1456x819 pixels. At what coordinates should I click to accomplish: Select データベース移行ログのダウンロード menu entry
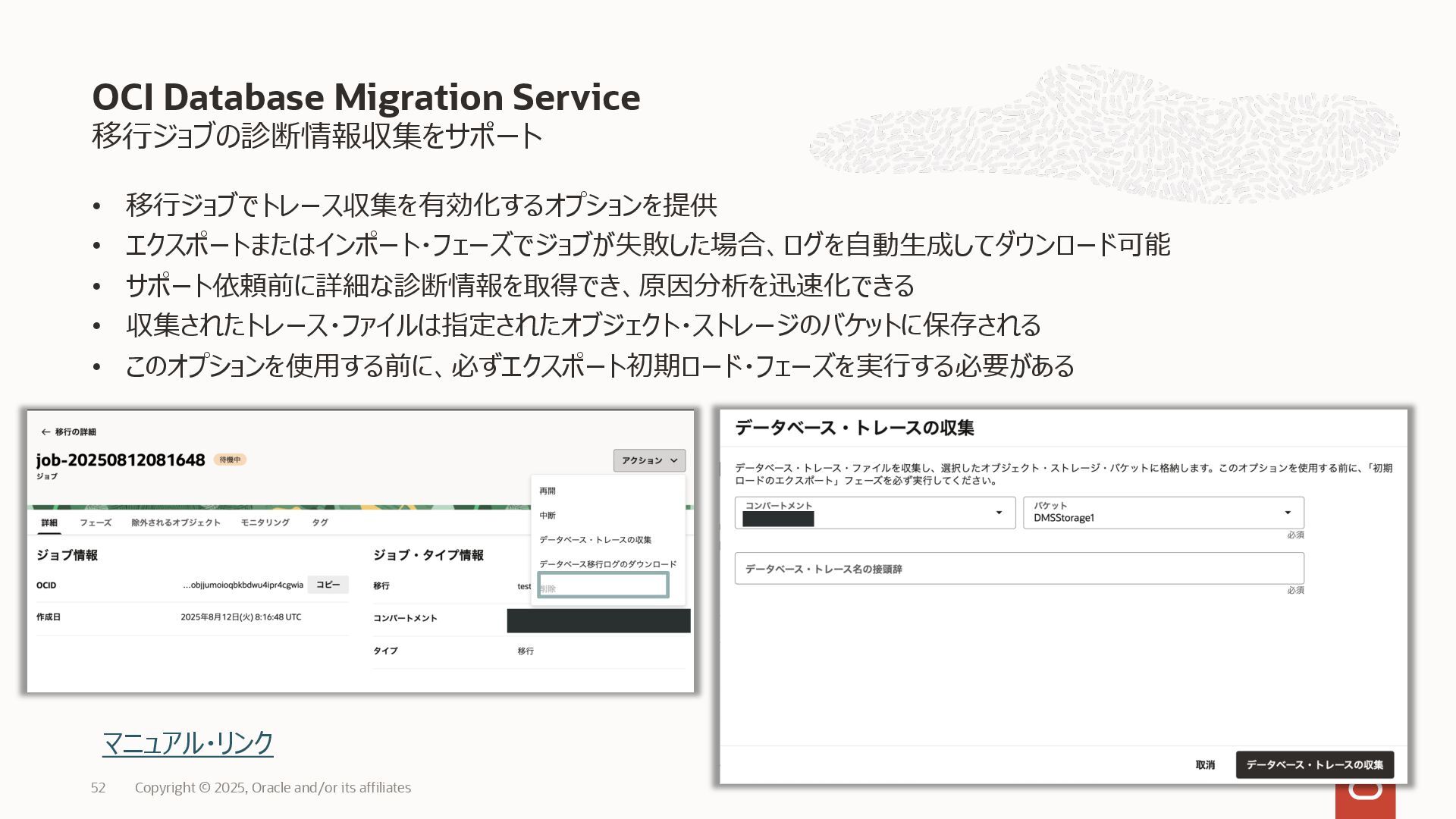(x=607, y=564)
